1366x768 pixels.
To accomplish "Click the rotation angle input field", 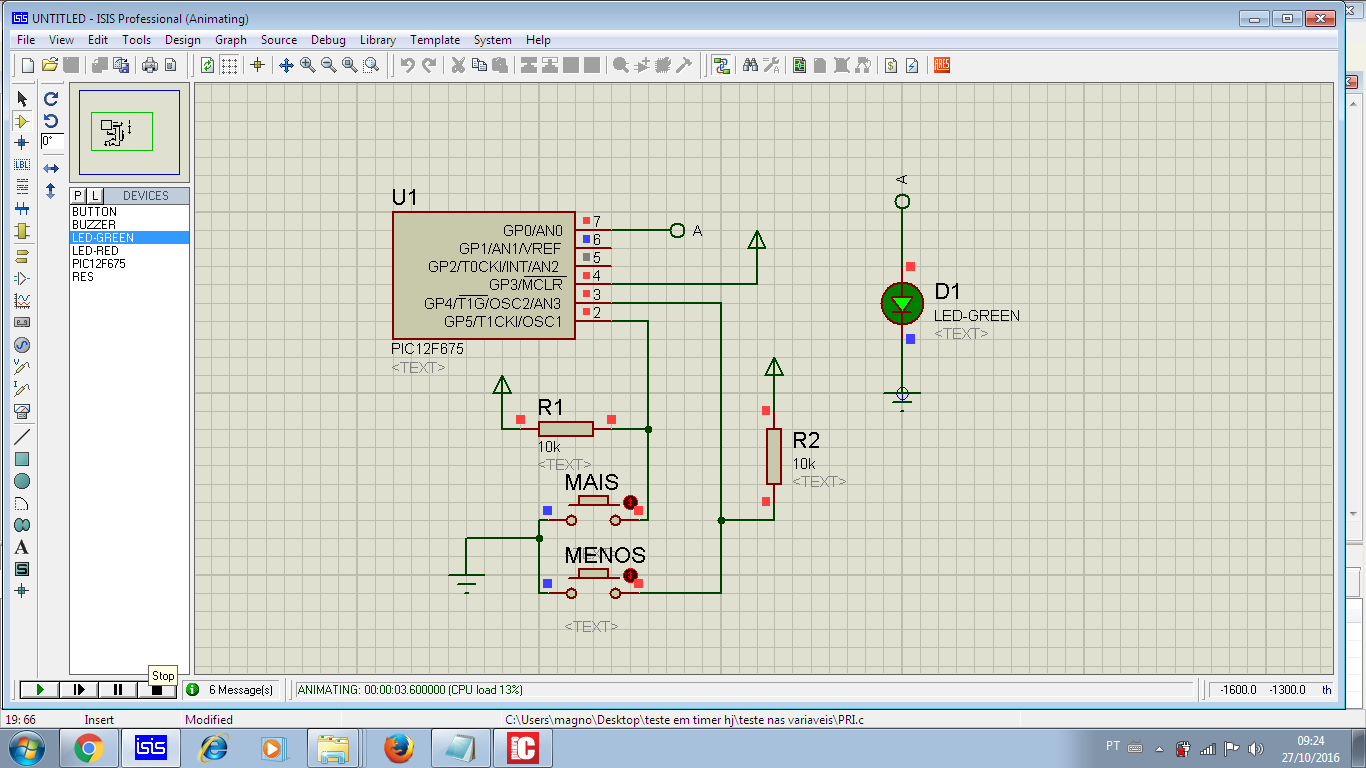I will (x=52, y=142).
